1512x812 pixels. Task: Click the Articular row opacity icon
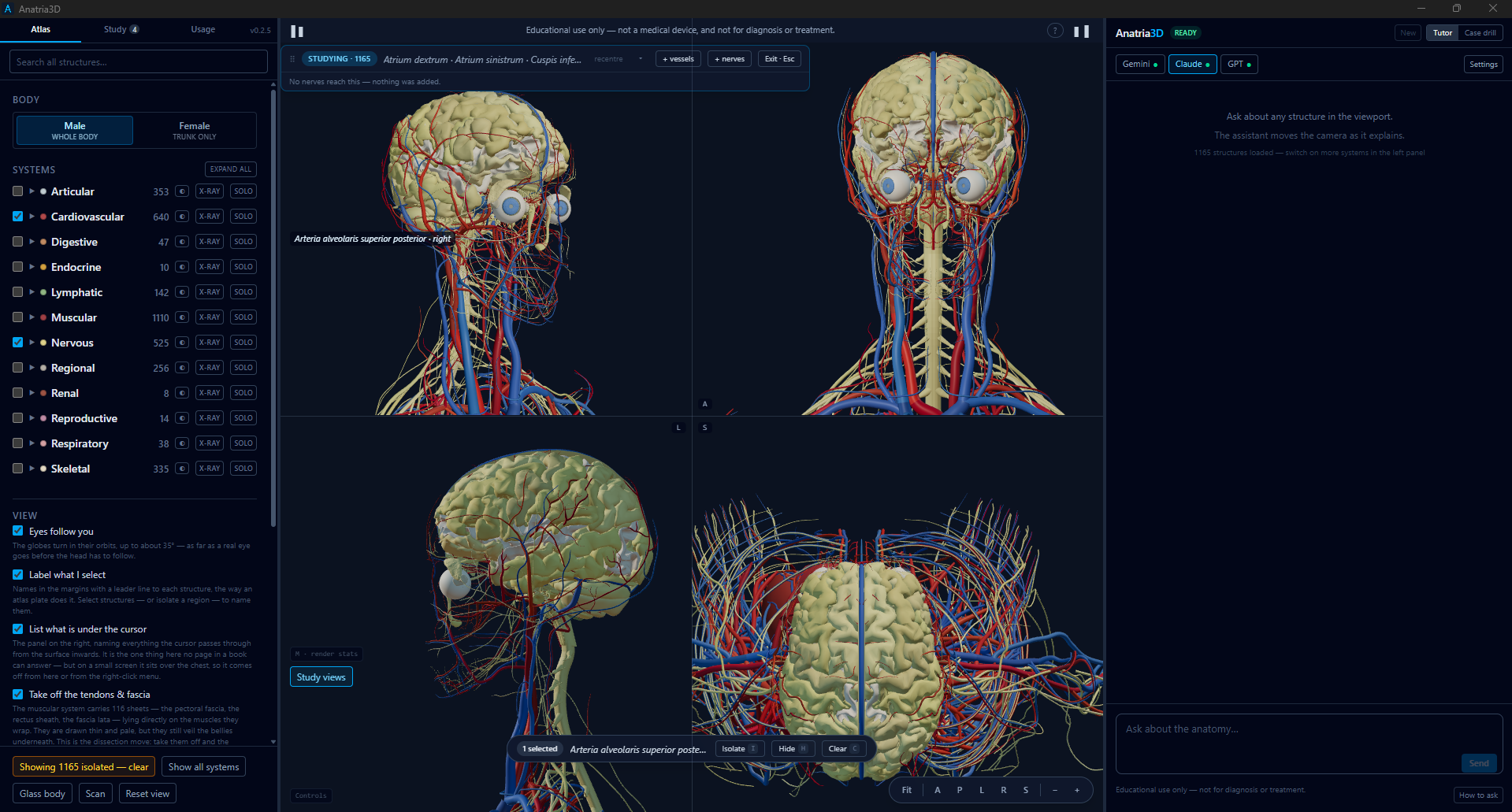(182, 191)
